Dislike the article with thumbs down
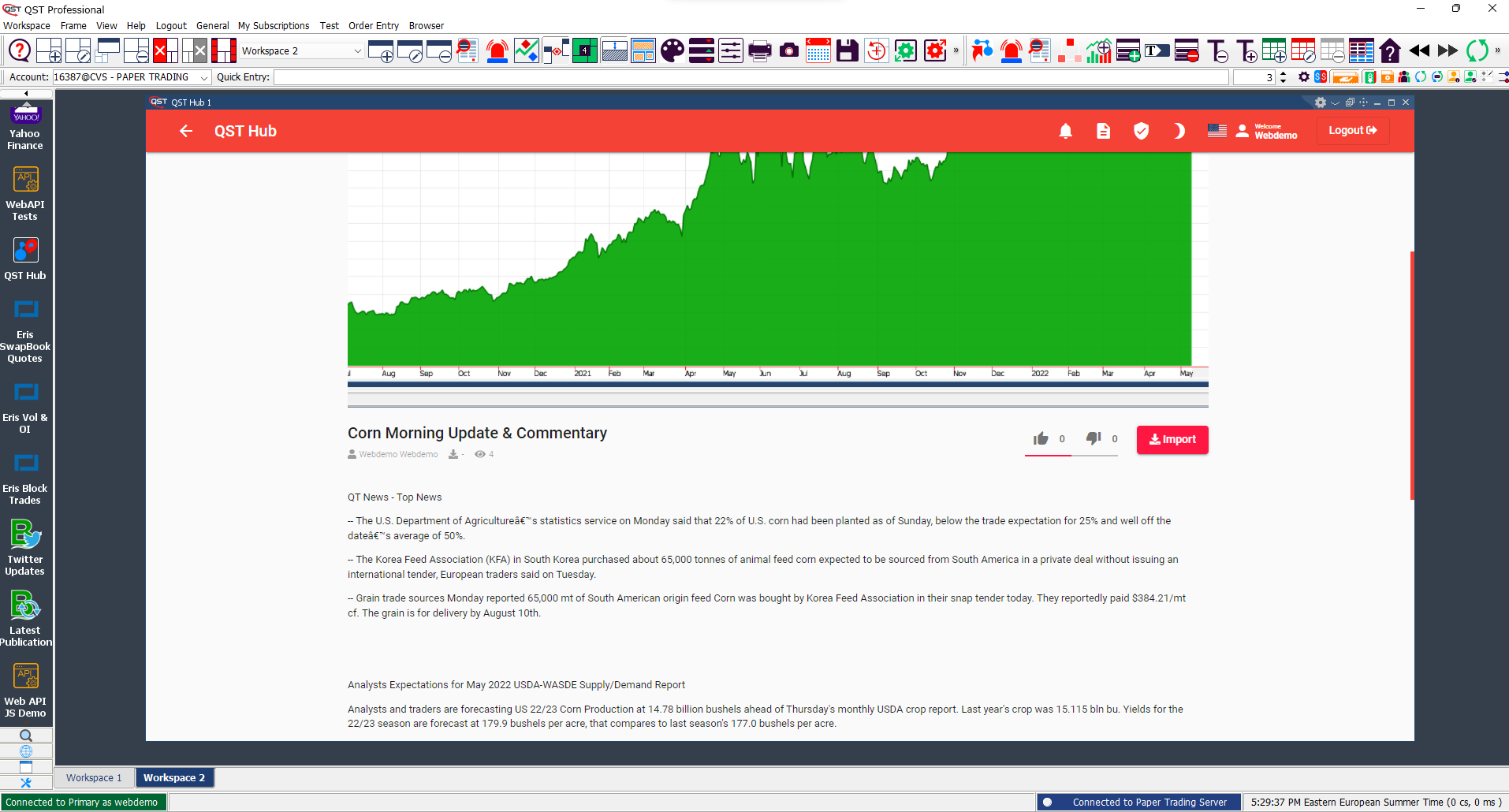This screenshot has width=1509, height=812. (x=1094, y=439)
